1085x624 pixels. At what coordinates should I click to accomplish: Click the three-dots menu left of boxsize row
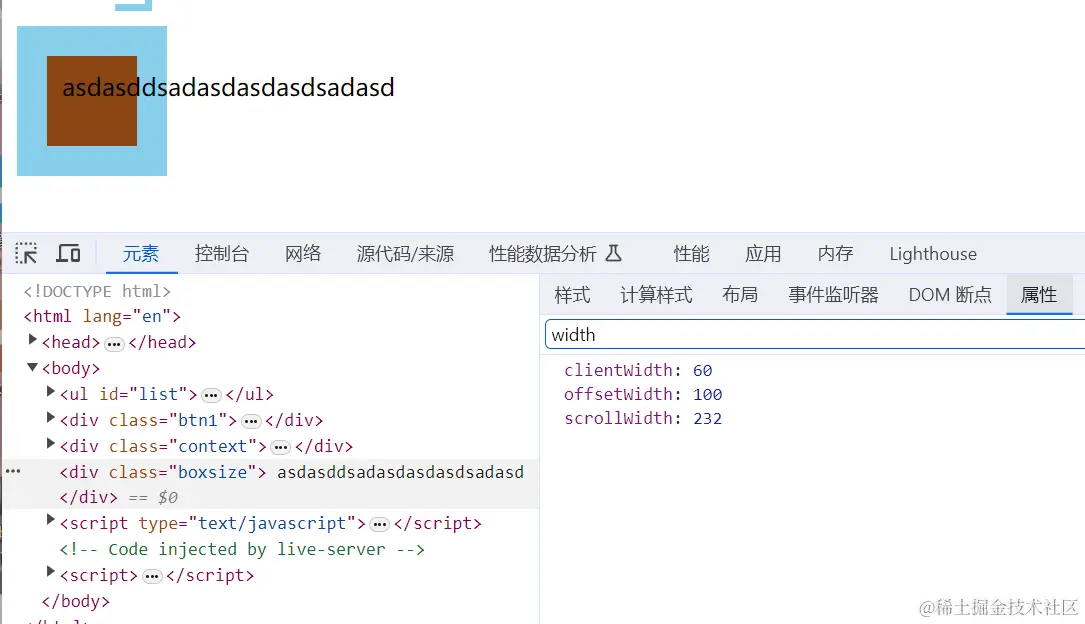13,471
